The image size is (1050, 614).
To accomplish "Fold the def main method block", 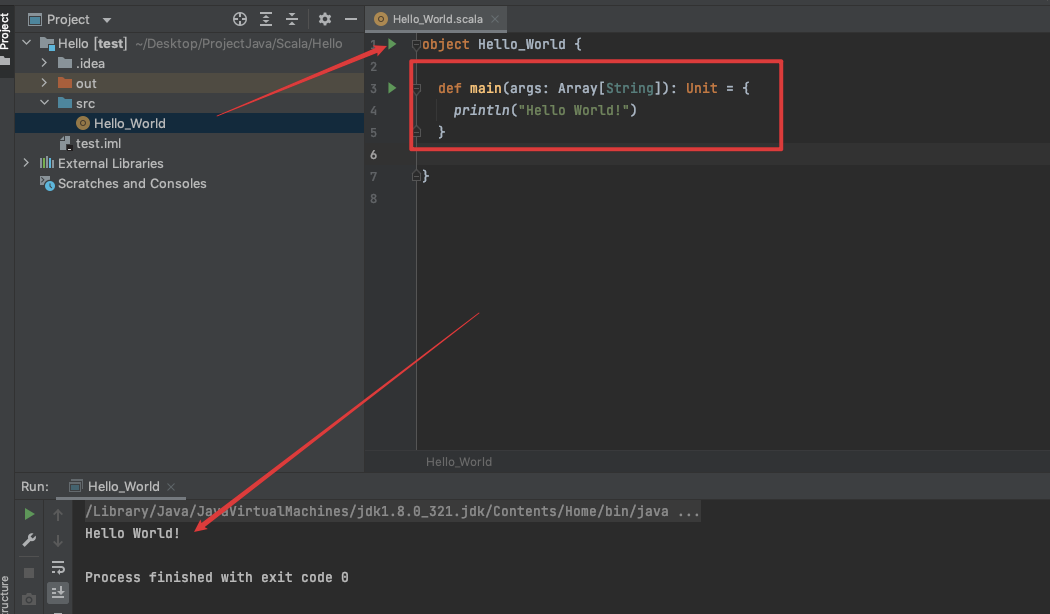I will [x=416, y=88].
